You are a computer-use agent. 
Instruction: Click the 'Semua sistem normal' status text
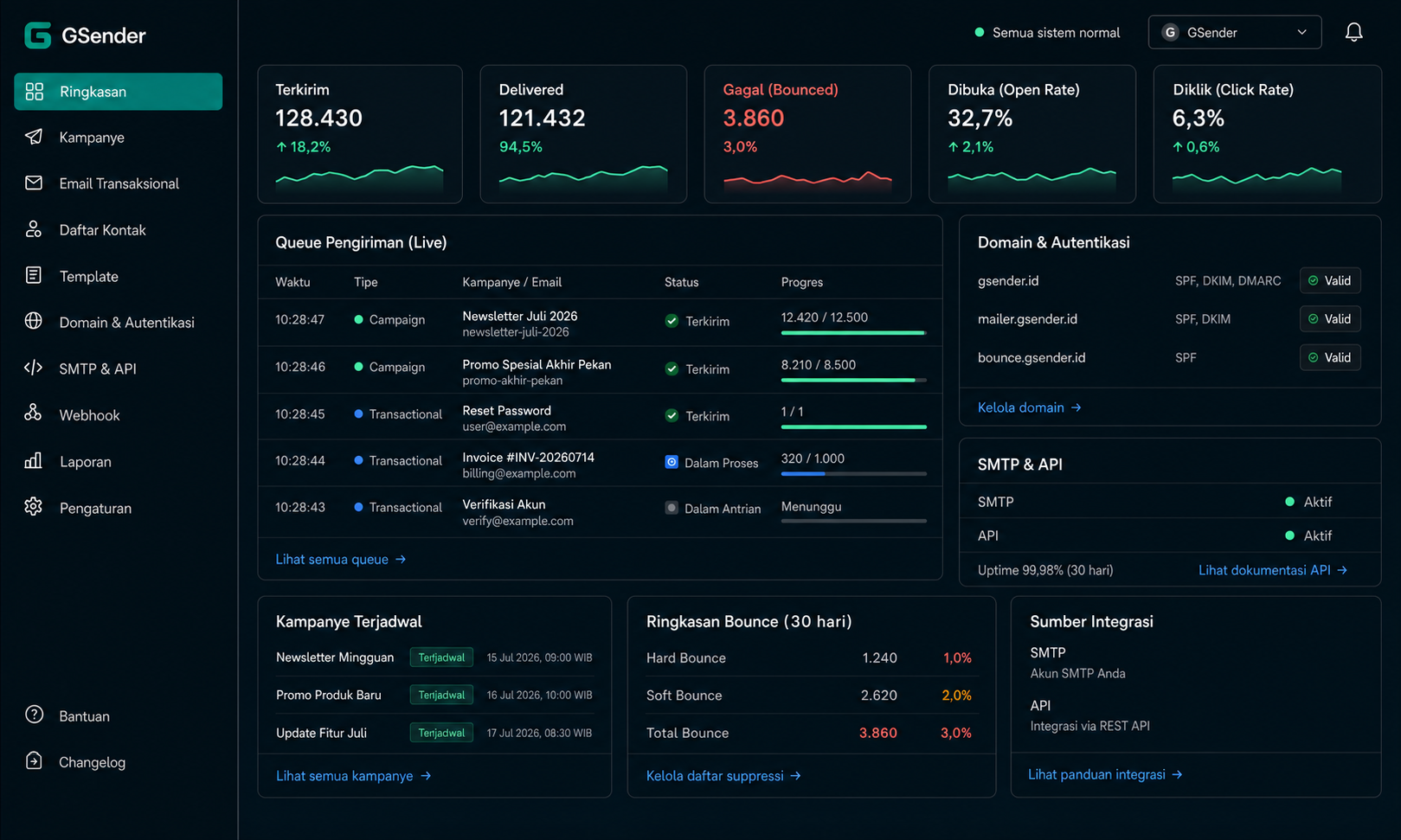1056,32
